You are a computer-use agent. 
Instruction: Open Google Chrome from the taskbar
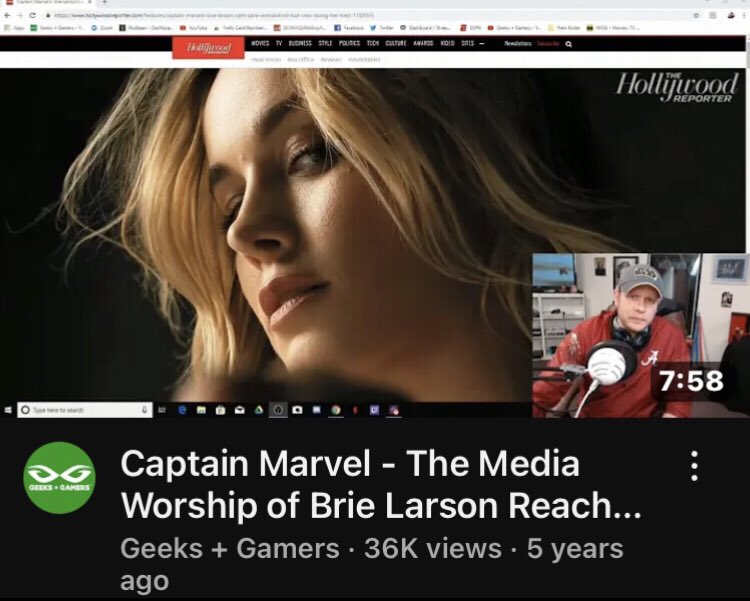pyautogui.click(x=336, y=410)
